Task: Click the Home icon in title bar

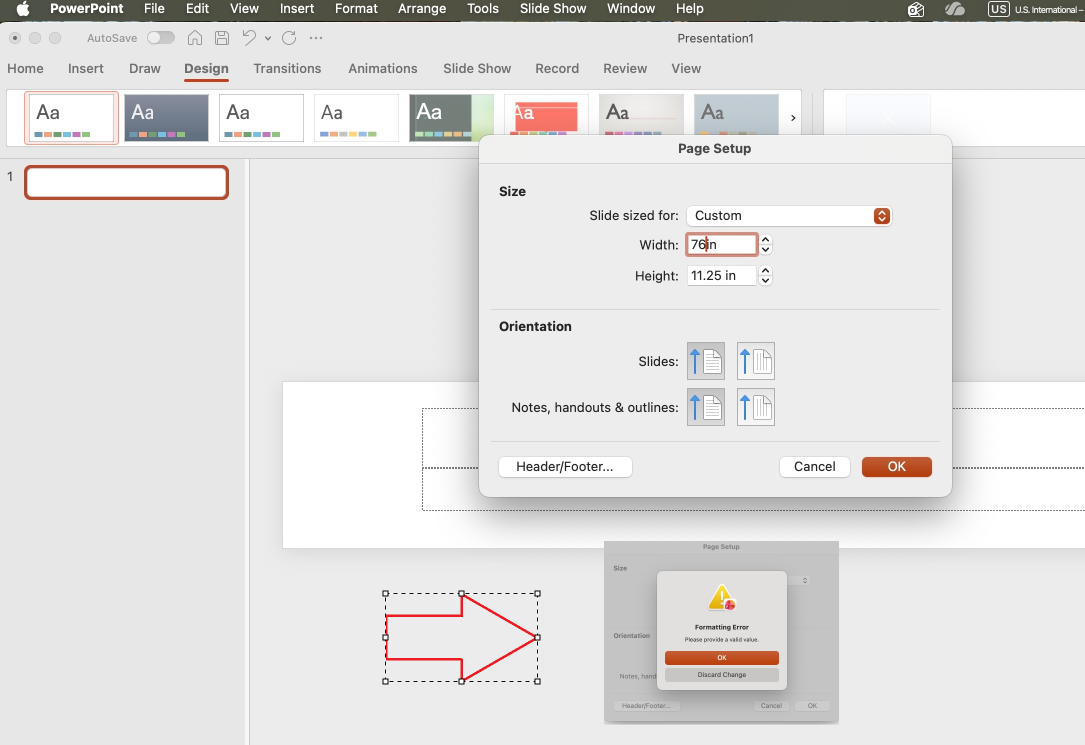Action: pos(195,38)
